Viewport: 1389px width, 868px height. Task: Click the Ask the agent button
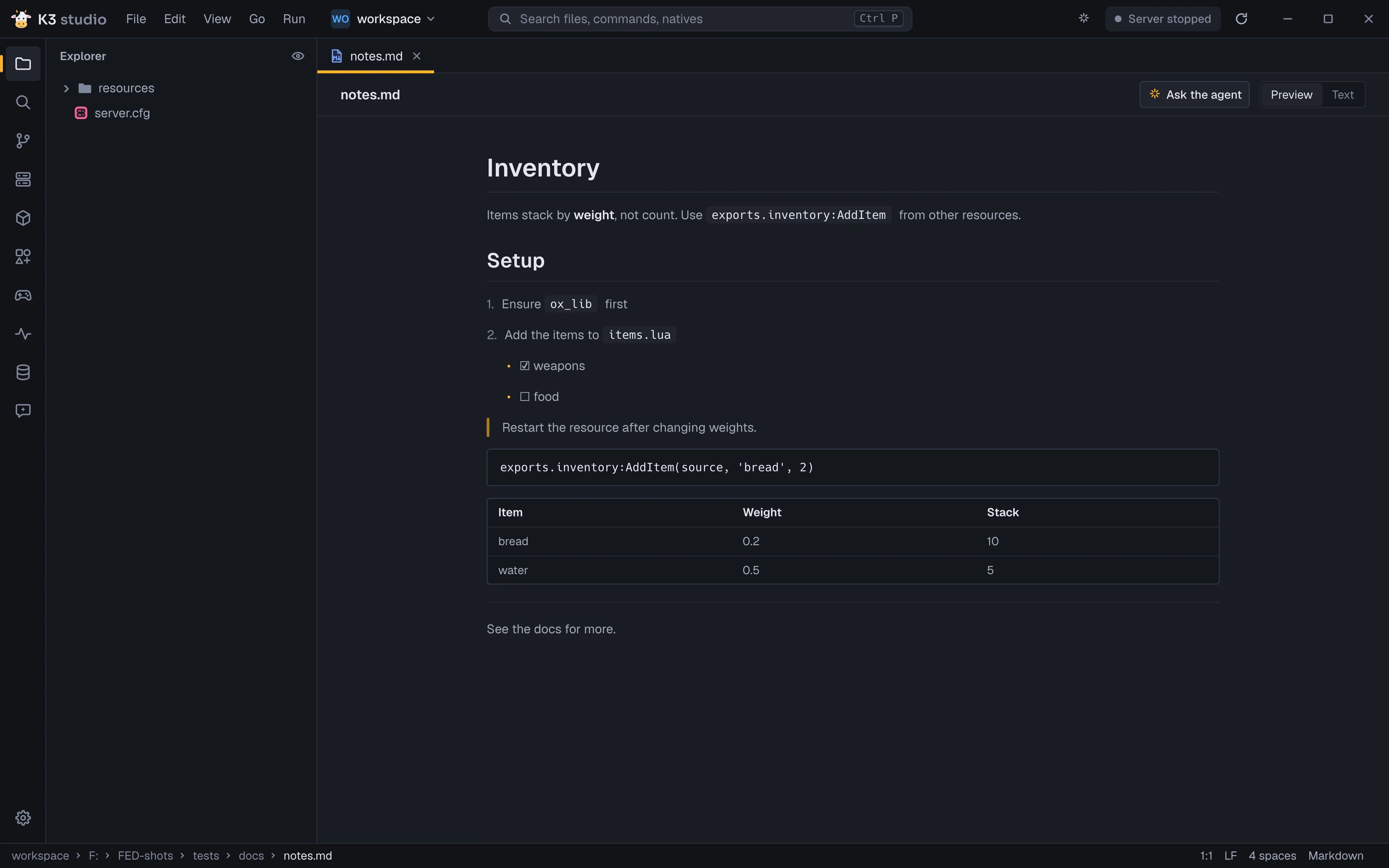(1194, 95)
